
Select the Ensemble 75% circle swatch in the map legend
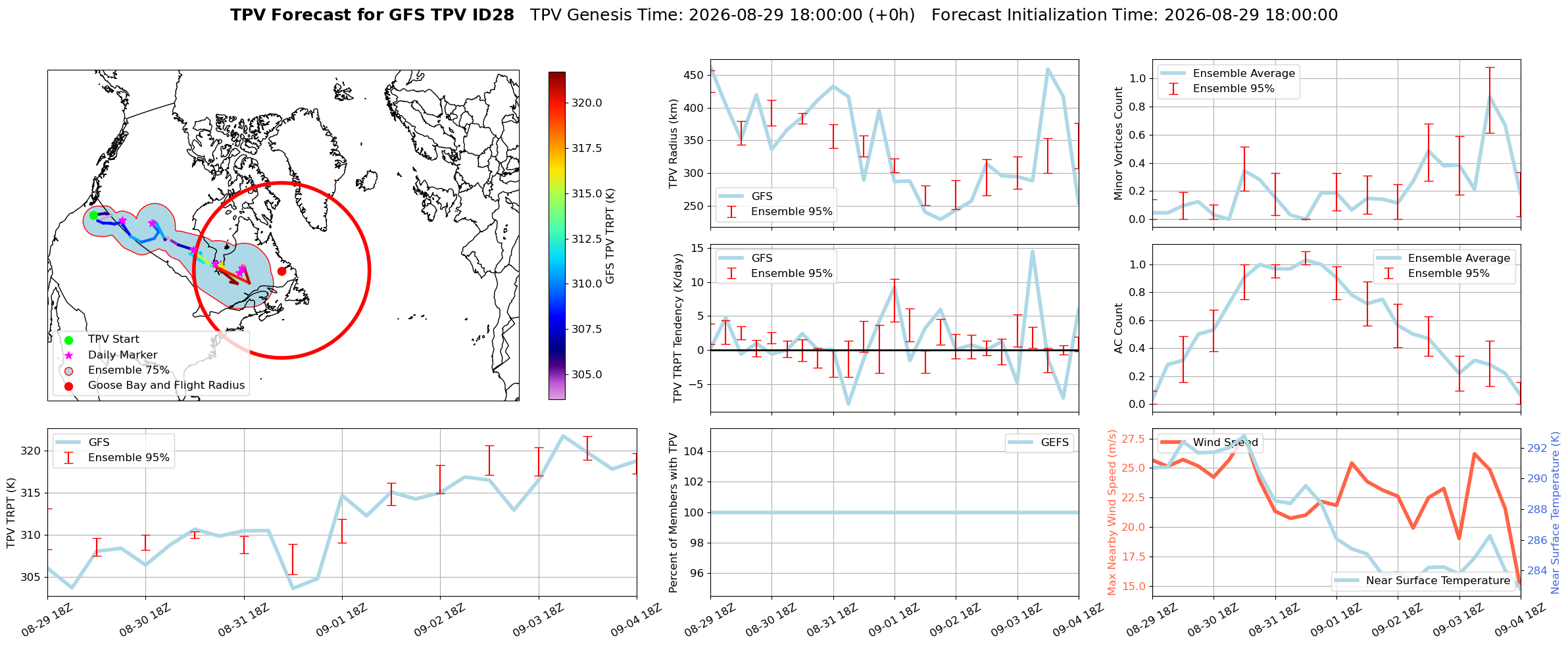pos(68,370)
